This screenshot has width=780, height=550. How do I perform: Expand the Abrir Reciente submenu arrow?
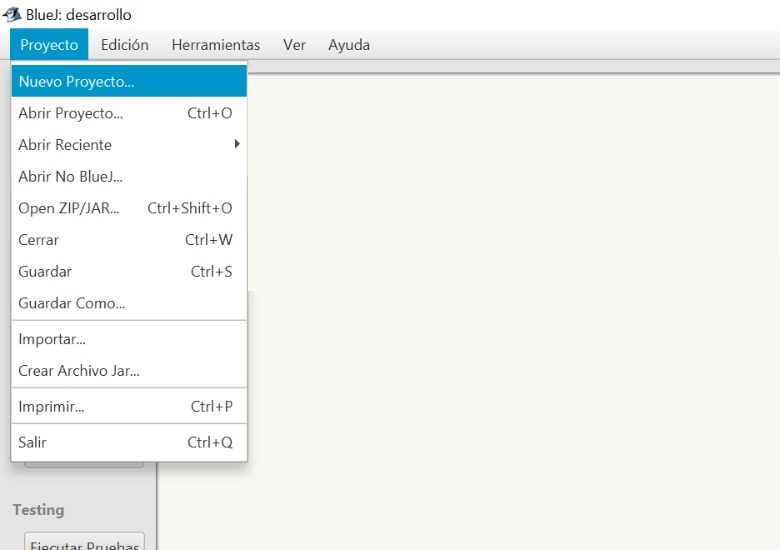coord(237,145)
